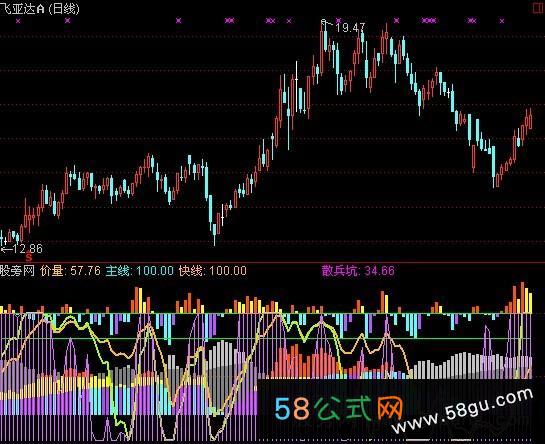545x444 pixels.
Task: Toggle the 价量: 57.76 indicator line
Action: [71, 270]
